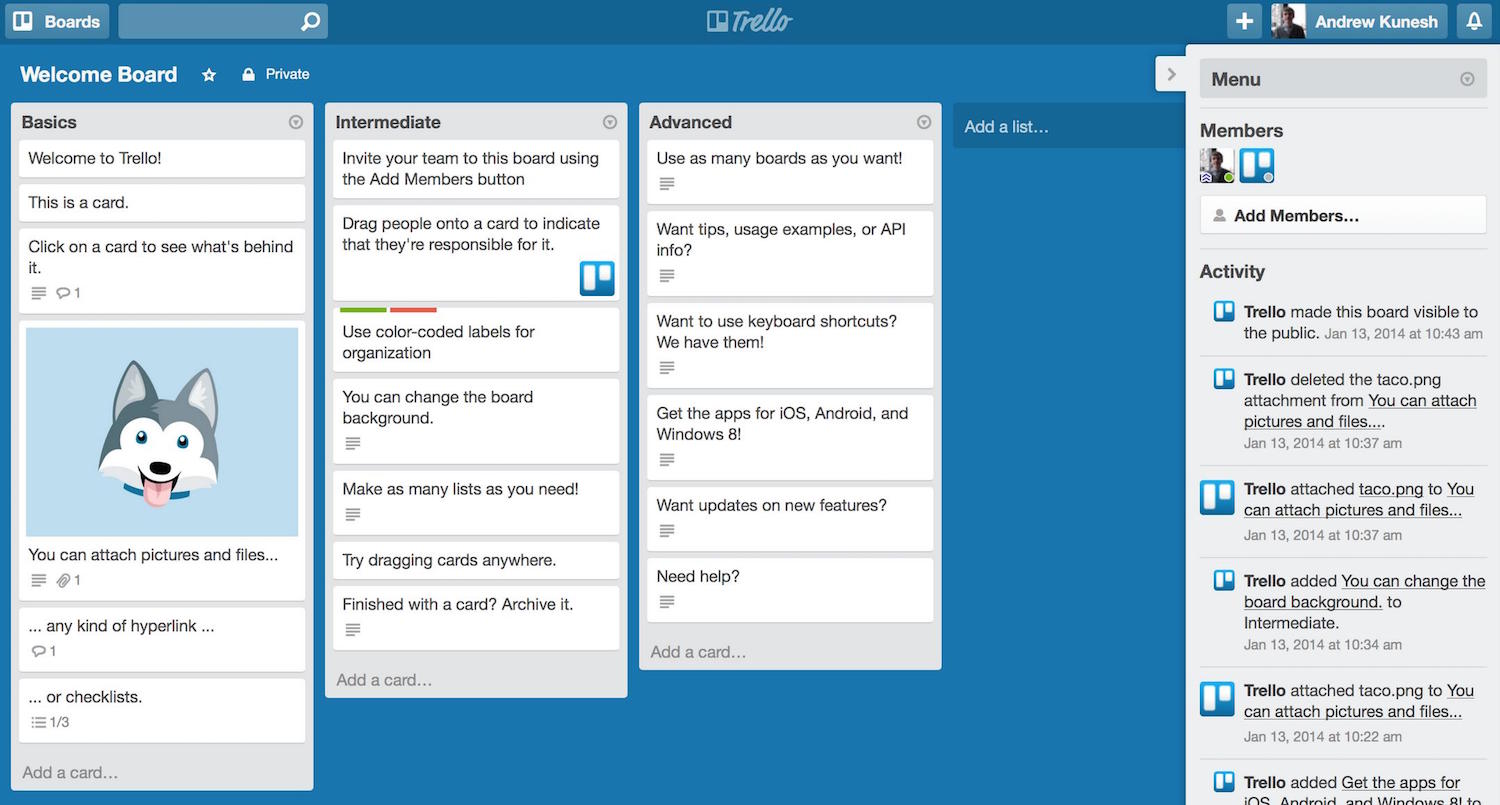Click description icon on 'Use as many boards' card

[x=667, y=184]
